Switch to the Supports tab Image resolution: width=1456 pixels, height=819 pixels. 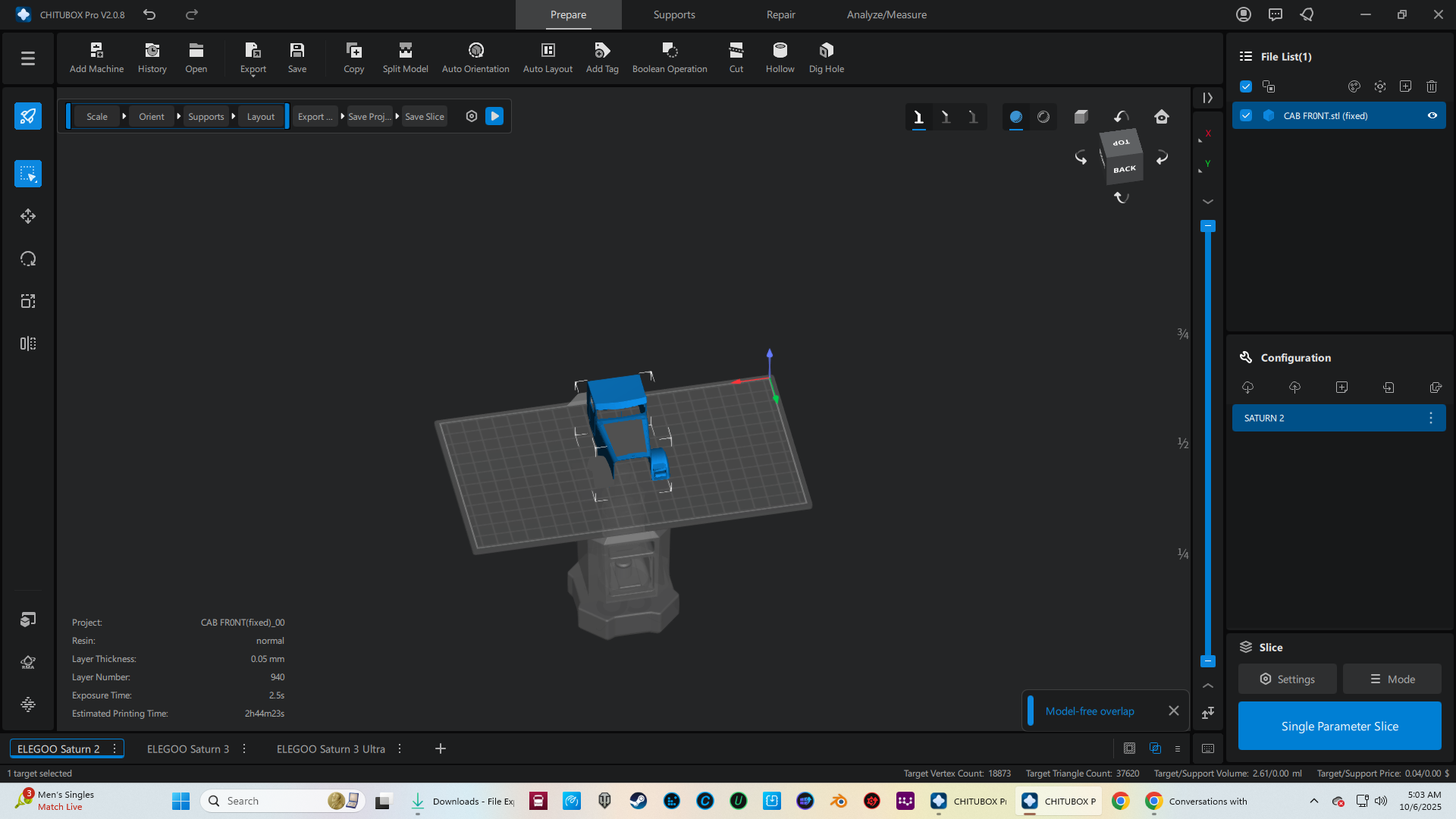674,14
